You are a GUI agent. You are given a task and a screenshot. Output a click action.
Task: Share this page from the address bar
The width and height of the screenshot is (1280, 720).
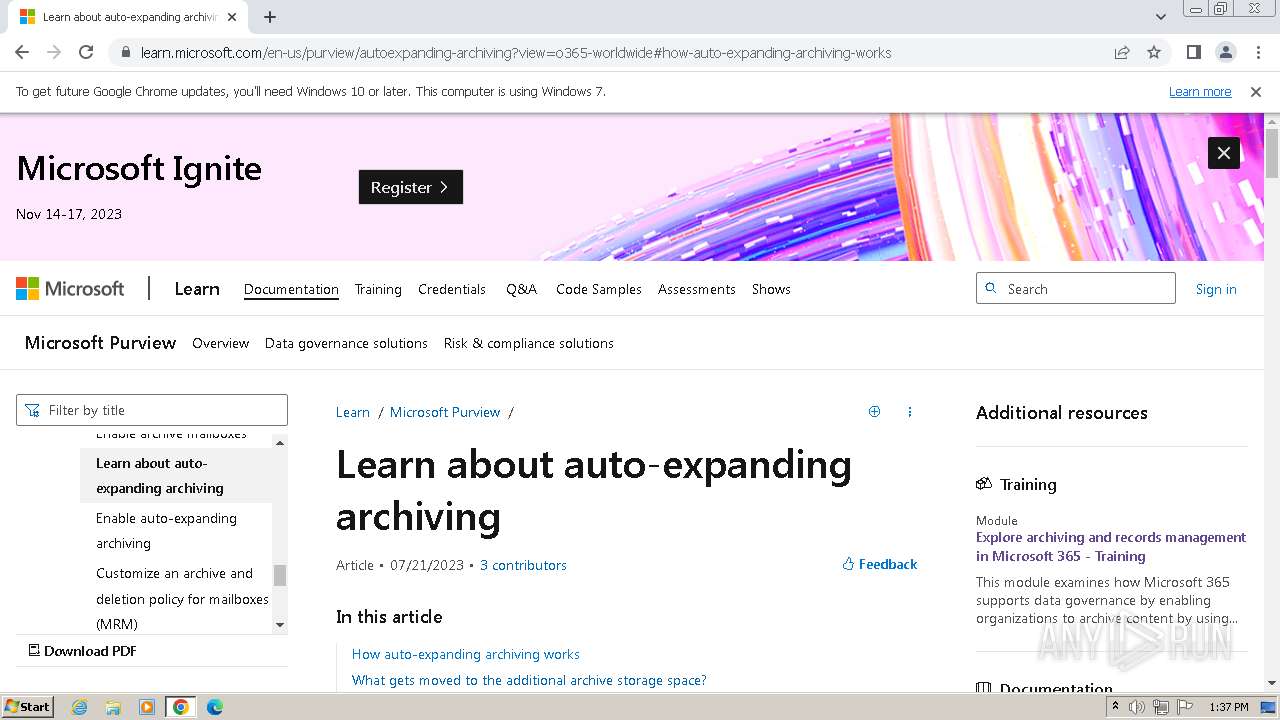point(1122,52)
